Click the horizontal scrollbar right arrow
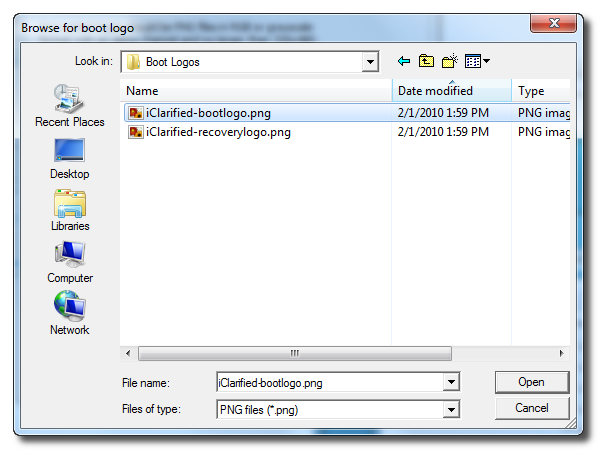Viewport: 598px width, 450px height. (x=561, y=353)
